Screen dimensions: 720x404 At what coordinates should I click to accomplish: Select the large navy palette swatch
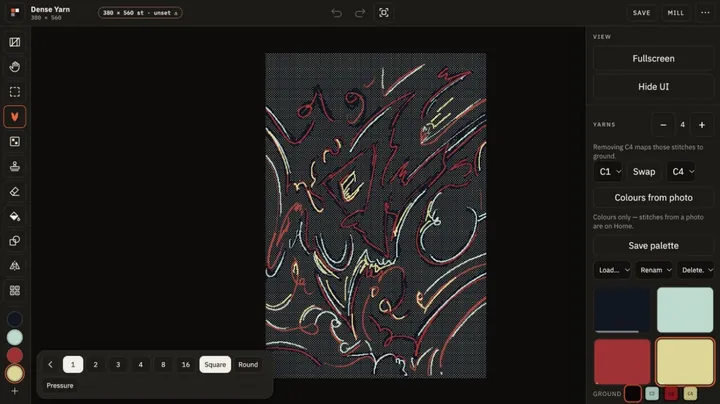[x=622, y=310]
